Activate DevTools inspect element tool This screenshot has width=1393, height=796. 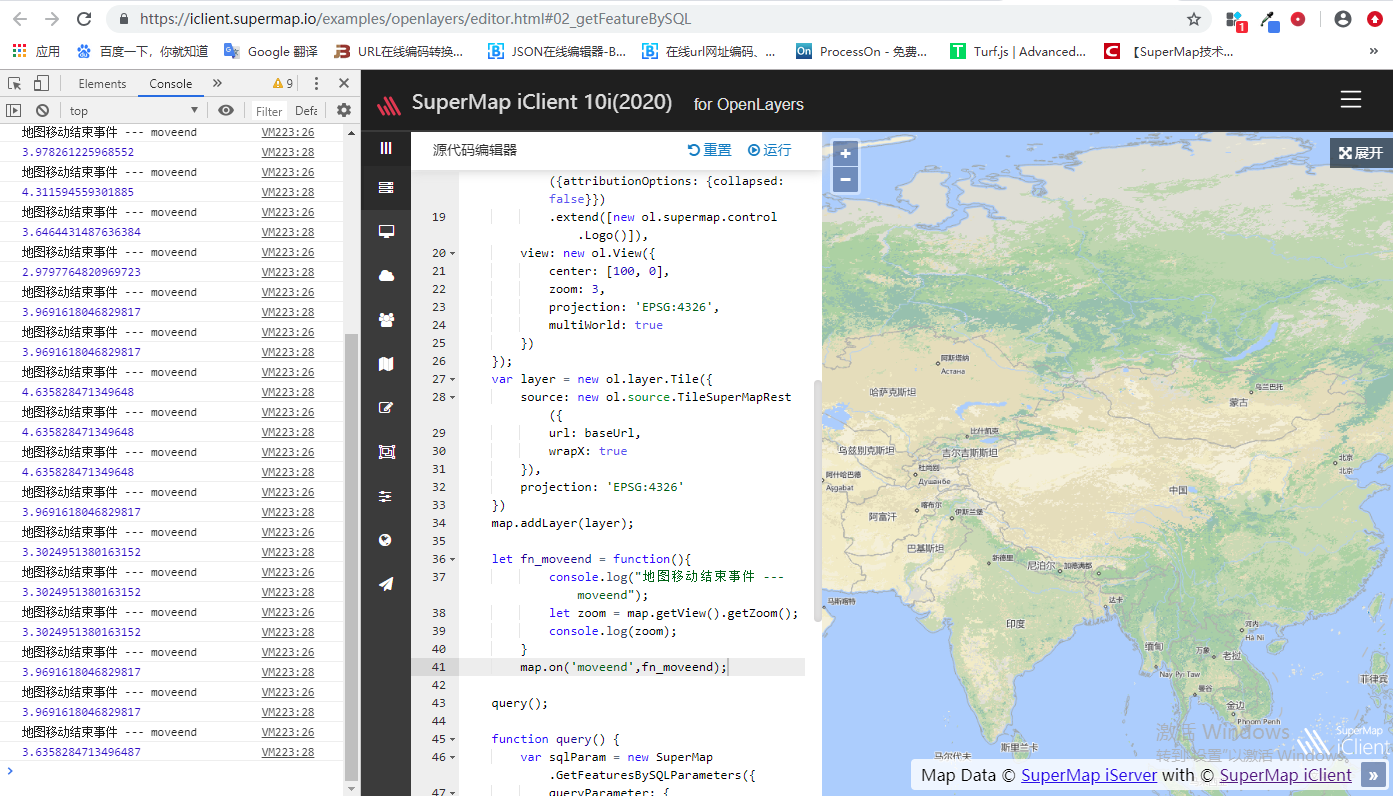click(x=14, y=83)
